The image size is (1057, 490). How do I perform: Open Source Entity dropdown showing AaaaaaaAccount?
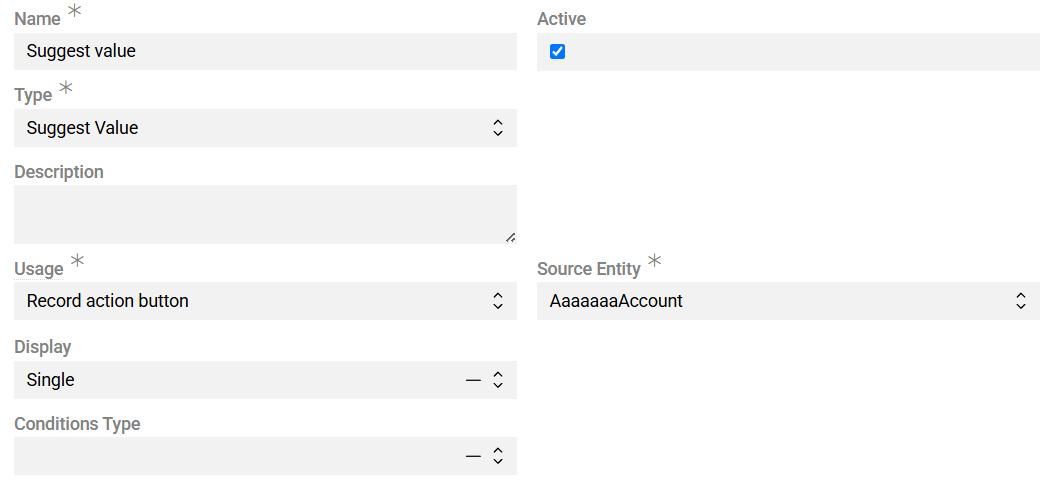click(770, 301)
